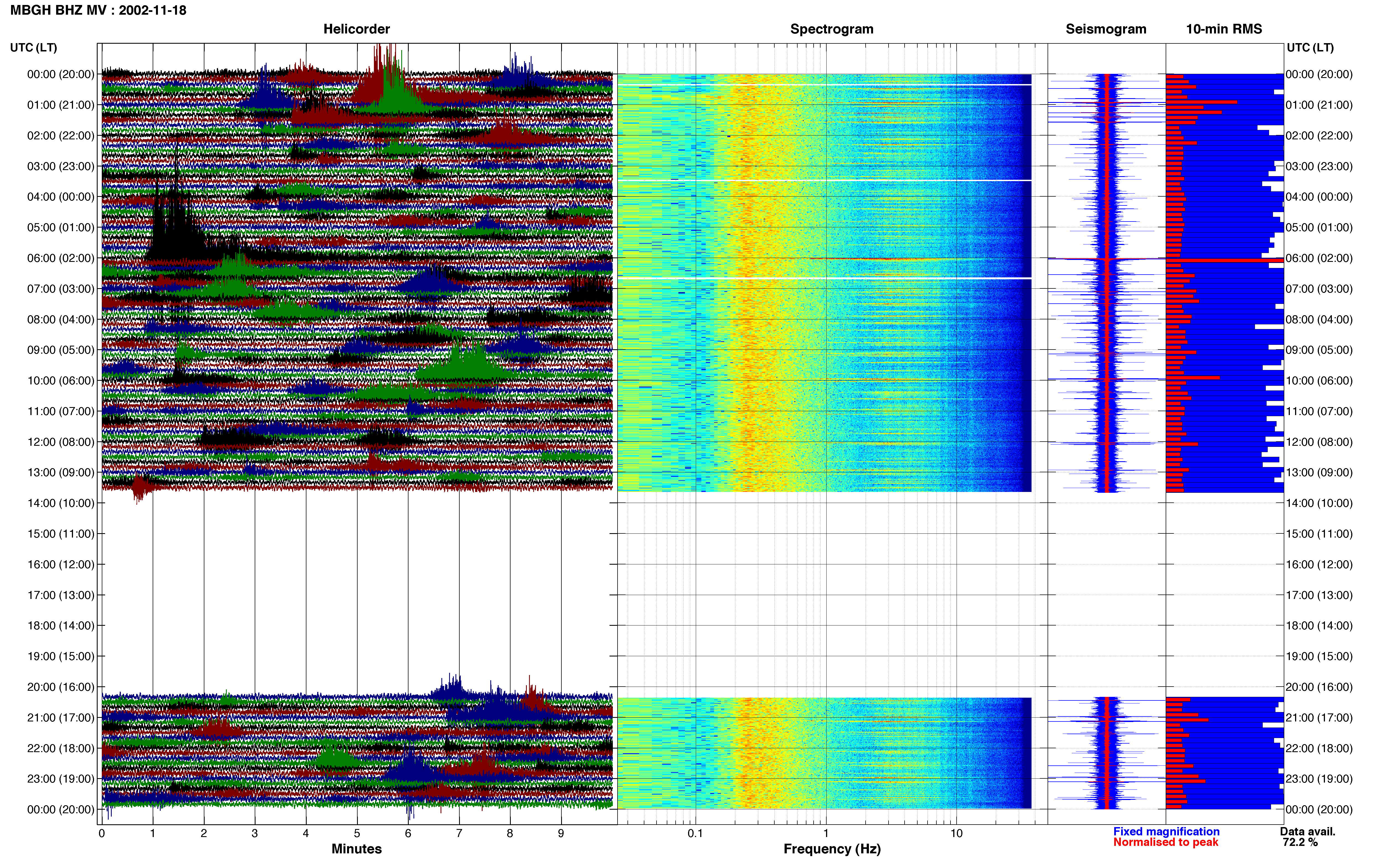
Task: Click the "Data avail." label
Action: [x=1308, y=831]
